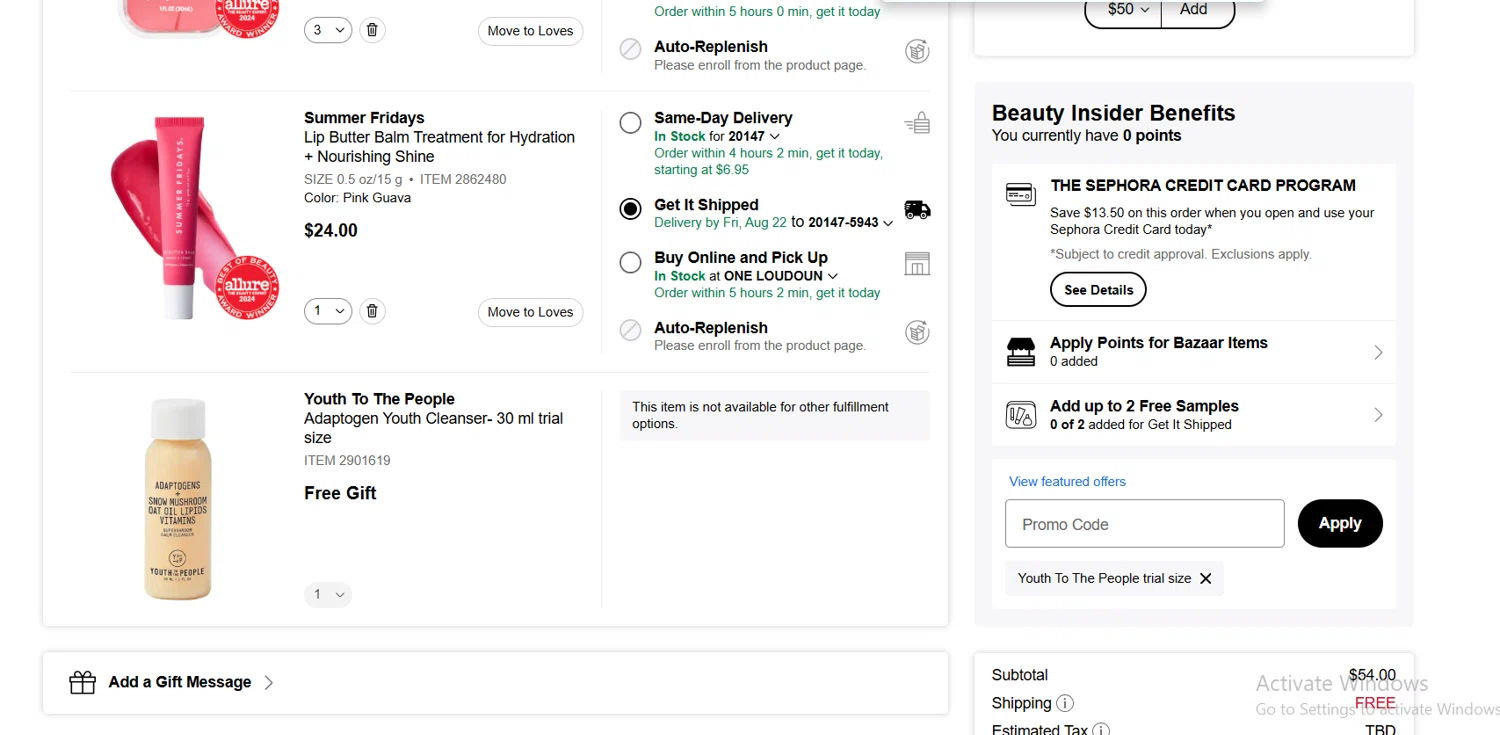
Task: Apply the promo code
Action: tap(1340, 523)
